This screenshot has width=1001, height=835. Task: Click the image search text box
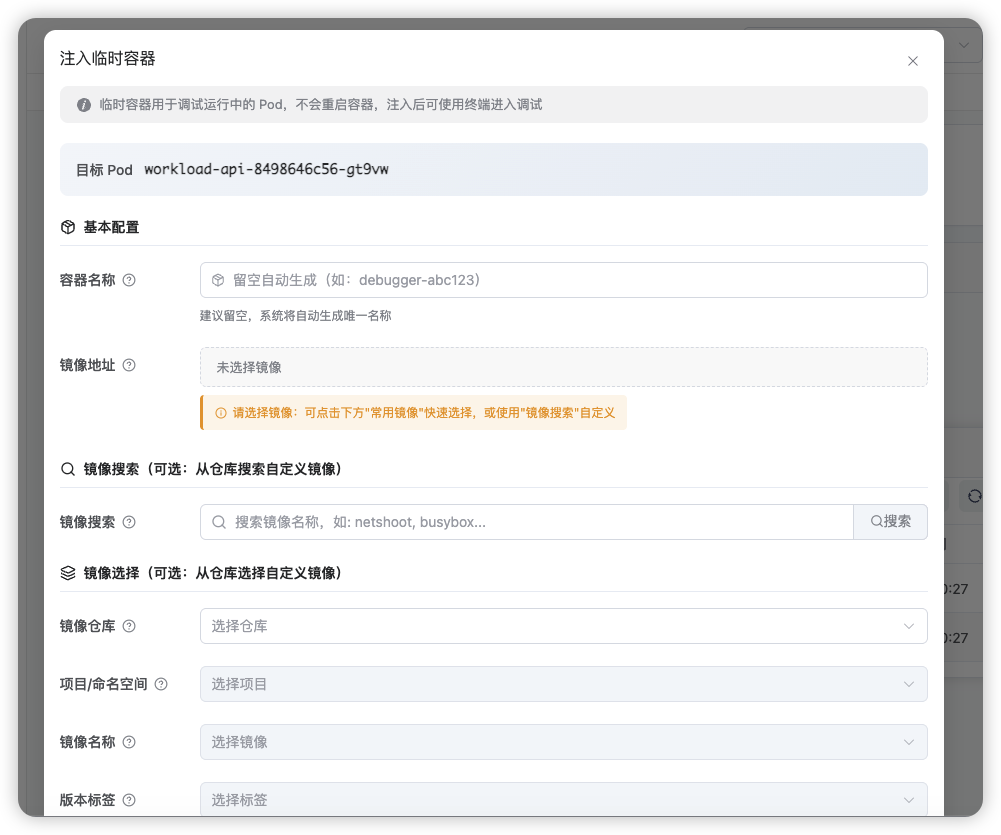pyautogui.click(x=535, y=522)
